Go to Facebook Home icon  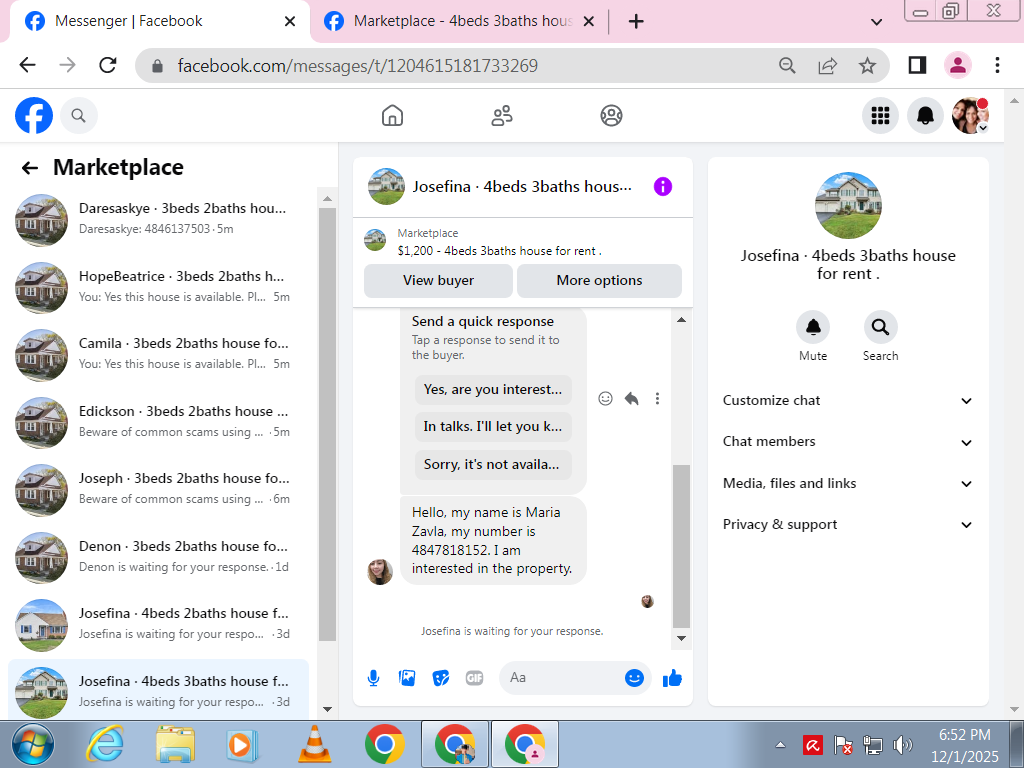tap(392, 116)
